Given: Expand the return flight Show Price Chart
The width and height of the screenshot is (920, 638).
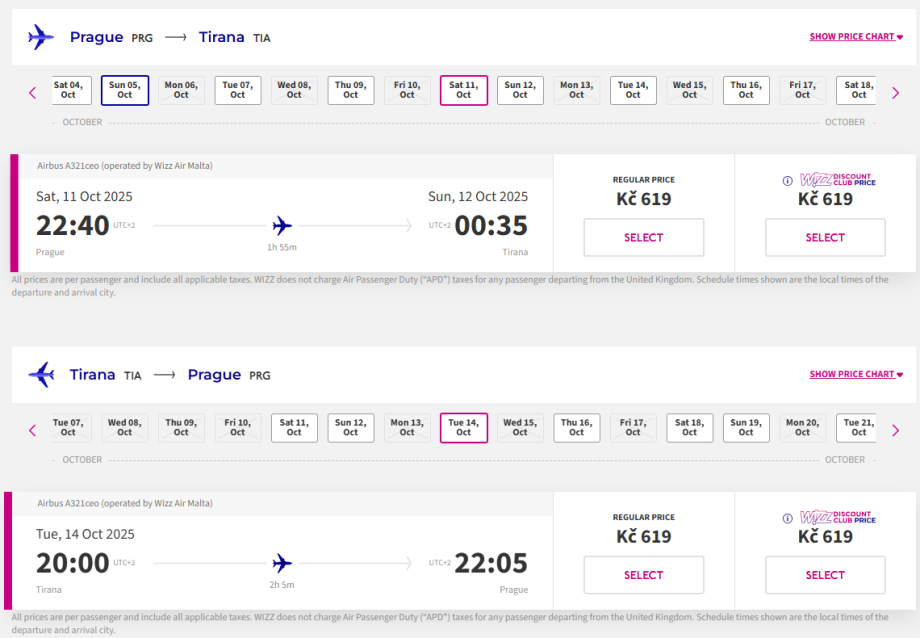Looking at the screenshot, I should click(856, 375).
